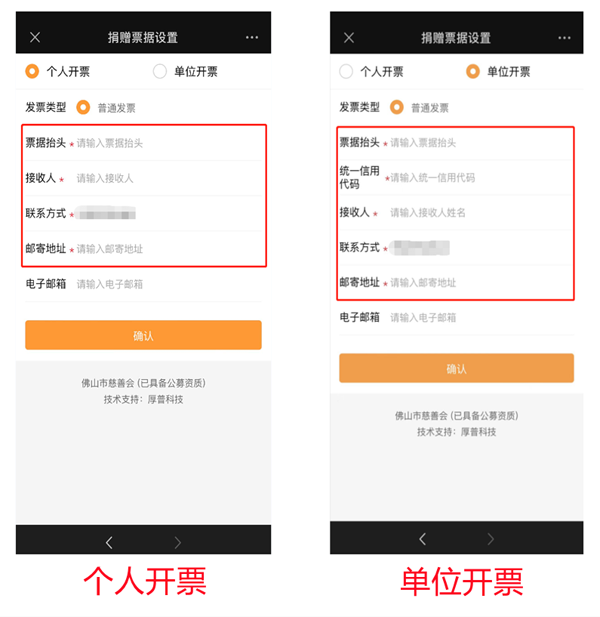
Task: Click 邮寄地址 field on left screen
Action: (168, 249)
